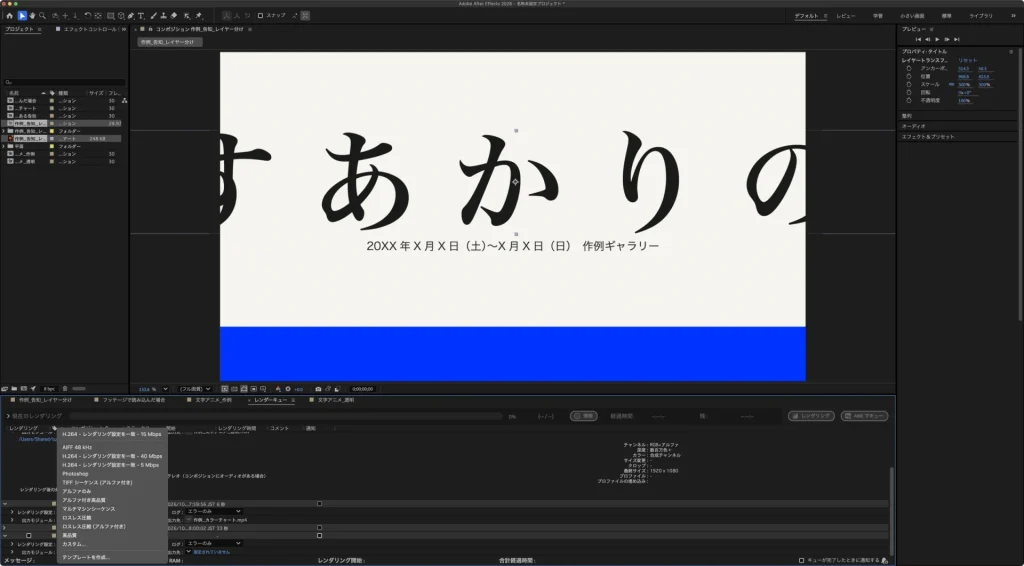Select the Roto Brush tool
Viewport: 1024px width, 566px height.
tap(187, 16)
